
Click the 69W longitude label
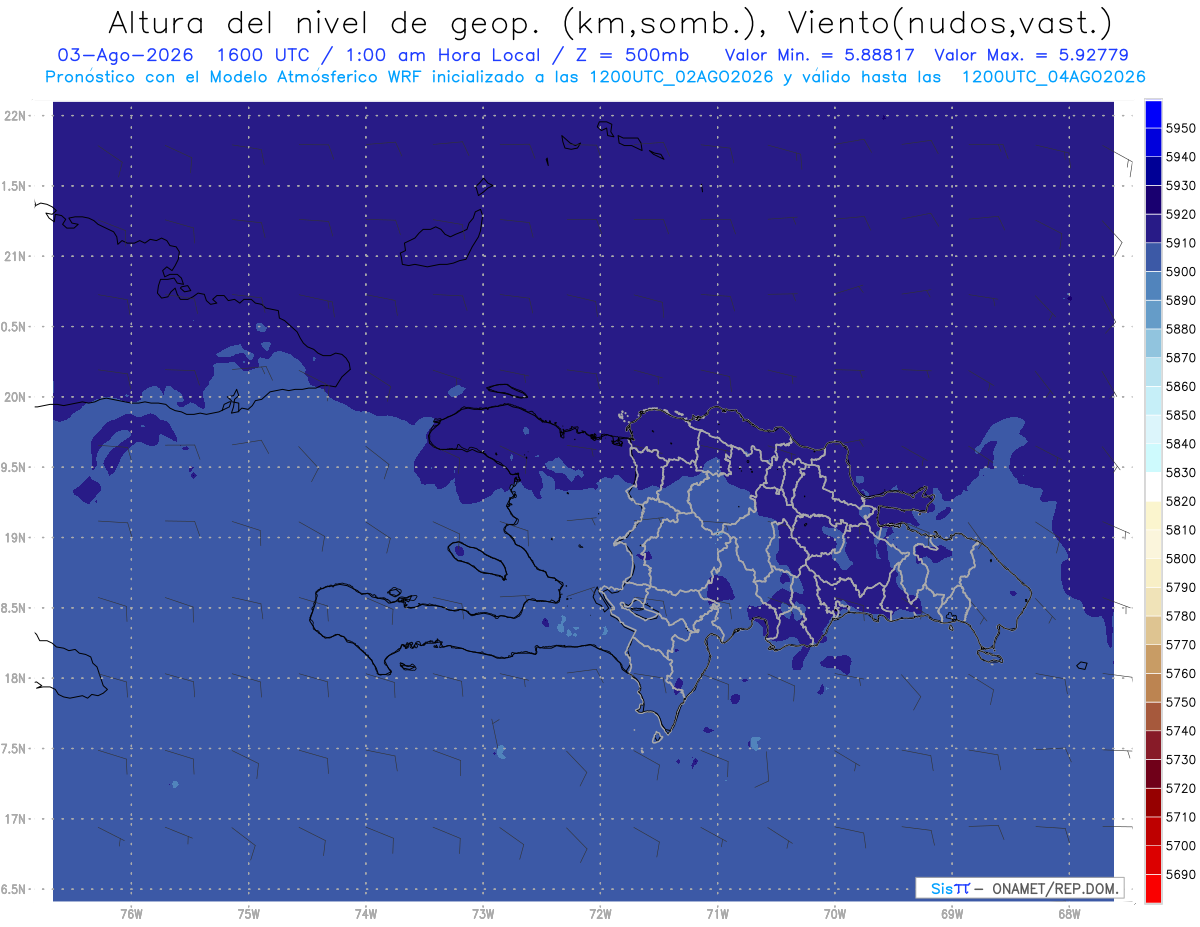[x=951, y=913]
